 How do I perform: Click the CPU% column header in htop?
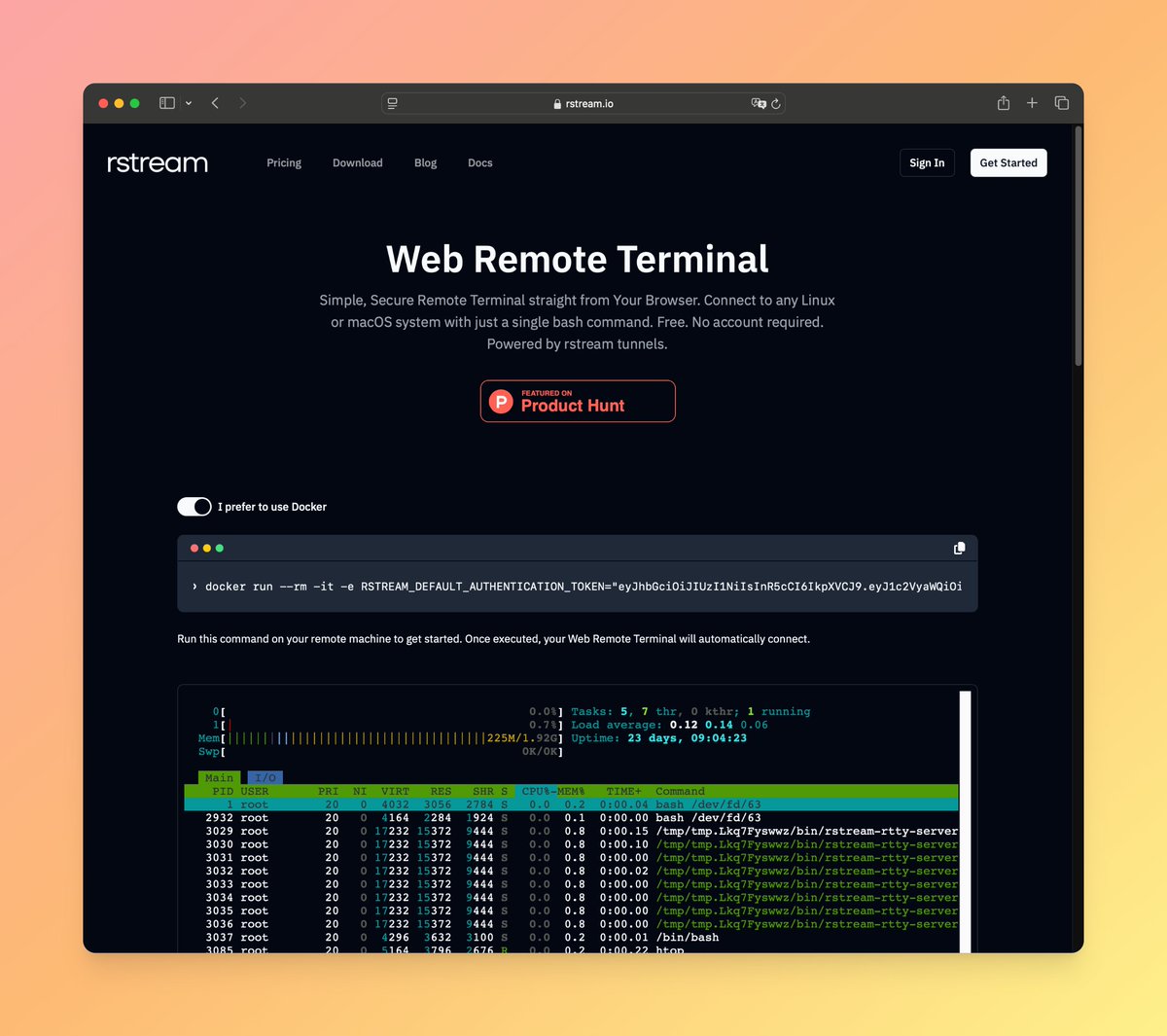click(536, 791)
